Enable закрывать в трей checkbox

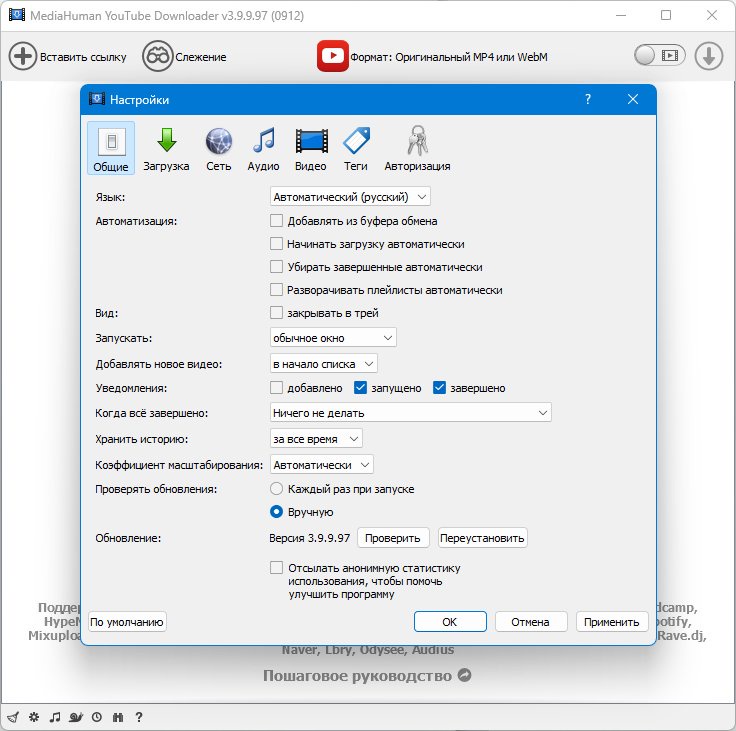pos(276,313)
